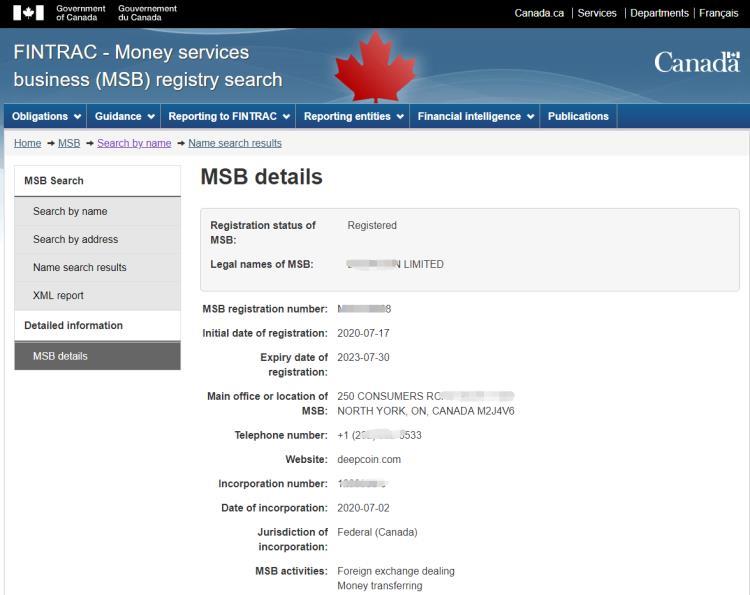Expand the Financial intelligence menu
The width and height of the screenshot is (750, 595).
click(x=475, y=116)
